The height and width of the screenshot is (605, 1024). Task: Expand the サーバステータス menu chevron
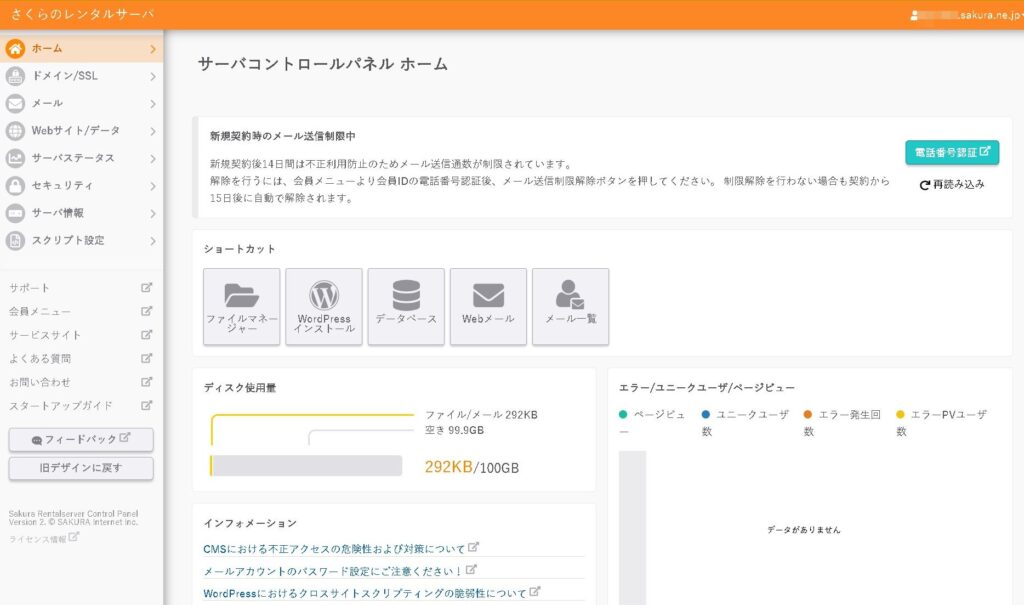click(x=153, y=159)
